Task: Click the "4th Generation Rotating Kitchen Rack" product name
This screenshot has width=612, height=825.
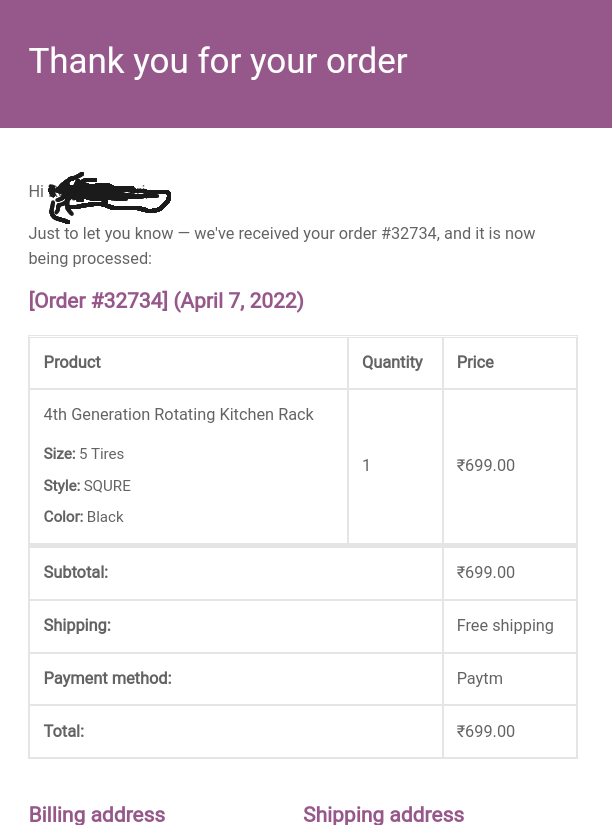Action: pos(179,414)
